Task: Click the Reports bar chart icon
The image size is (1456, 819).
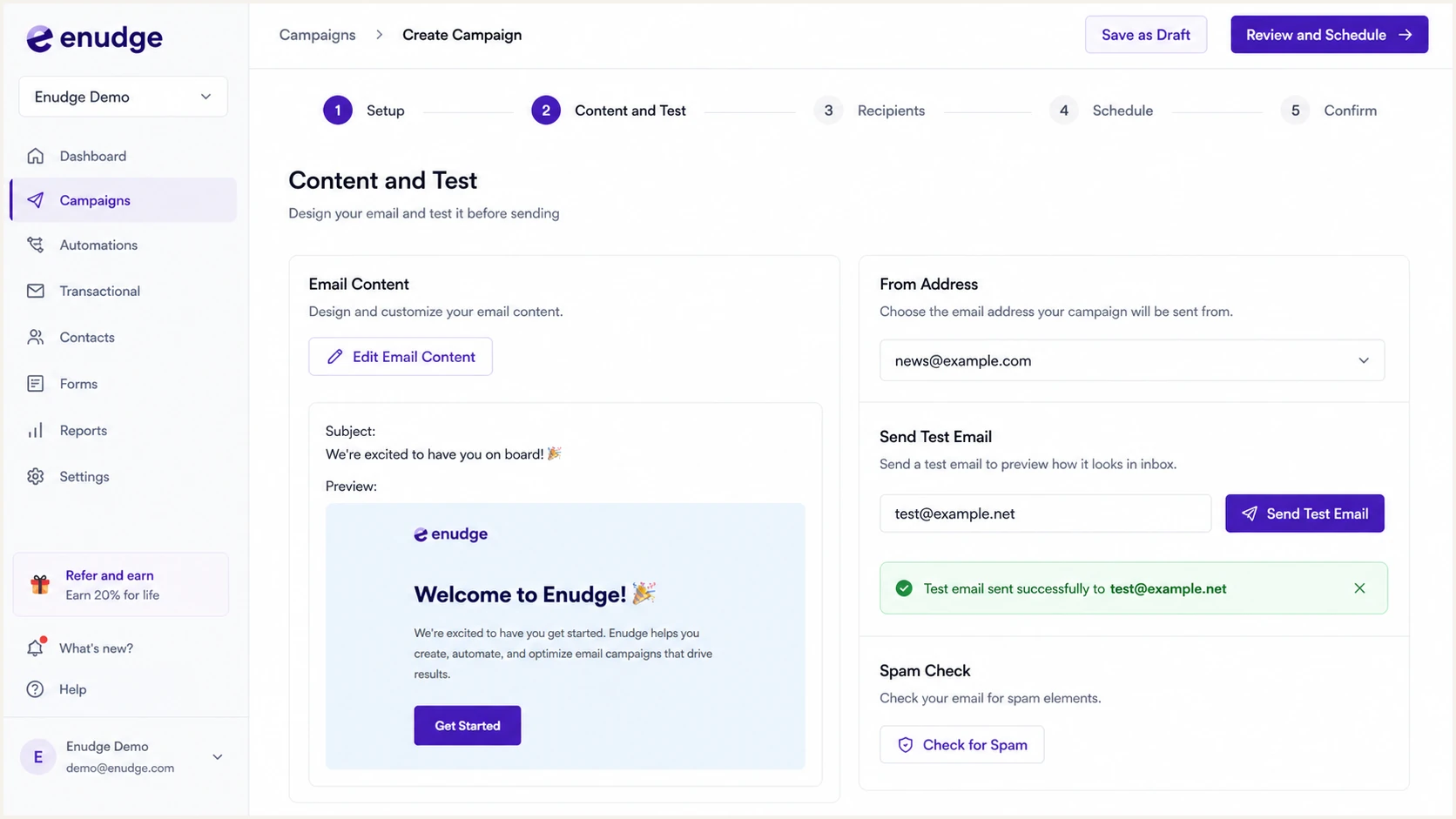Action: [x=36, y=430]
